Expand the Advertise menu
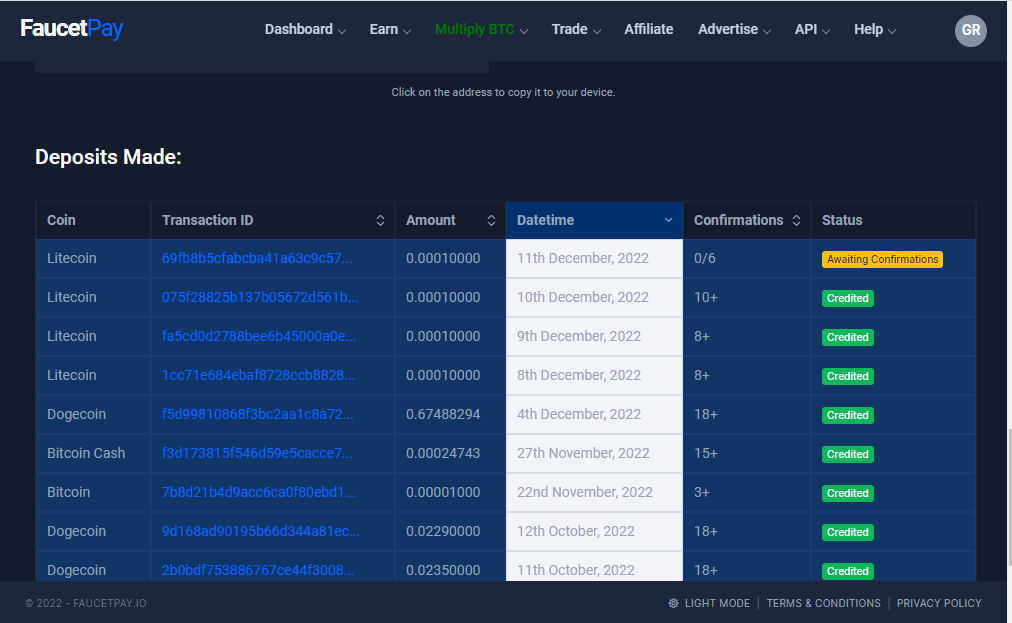The width and height of the screenshot is (1012, 623). [734, 30]
